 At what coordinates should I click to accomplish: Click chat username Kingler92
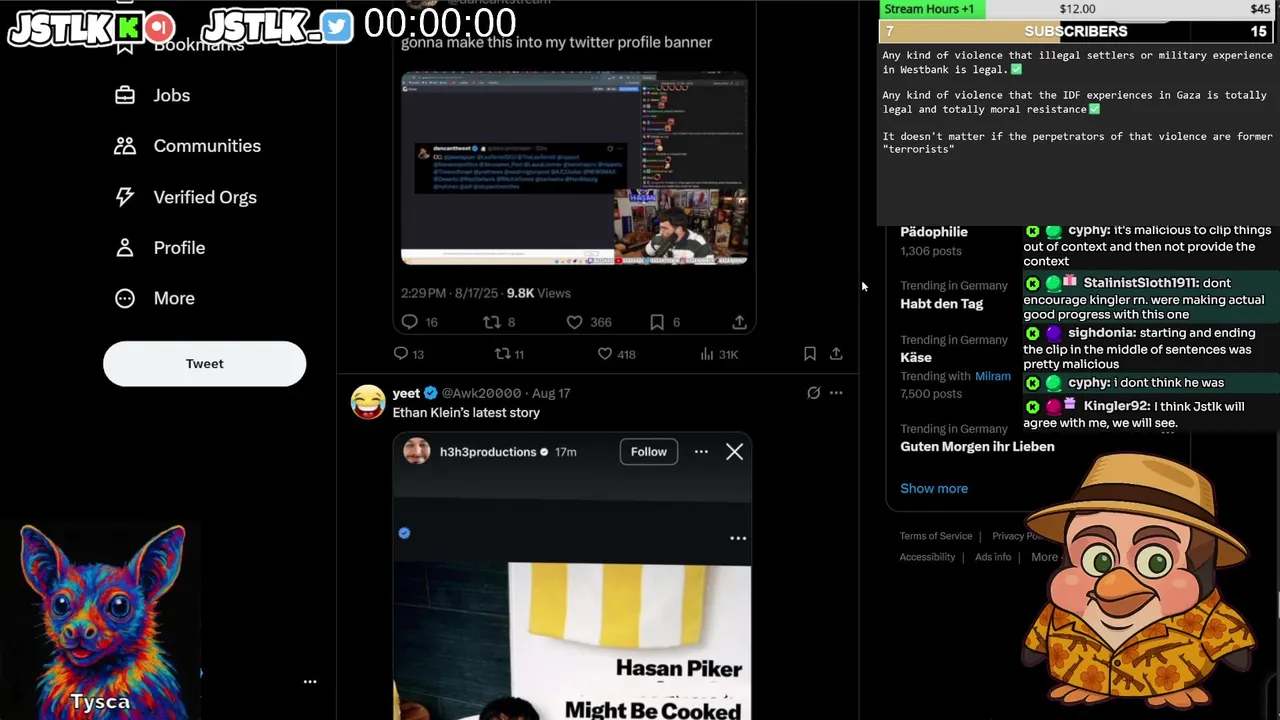[x=1116, y=407]
